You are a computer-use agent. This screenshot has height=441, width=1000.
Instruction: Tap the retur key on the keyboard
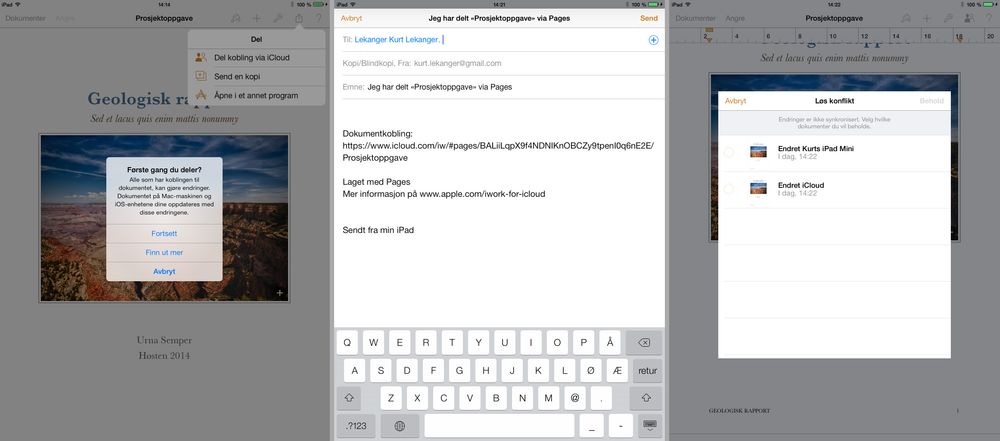[647, 370]
